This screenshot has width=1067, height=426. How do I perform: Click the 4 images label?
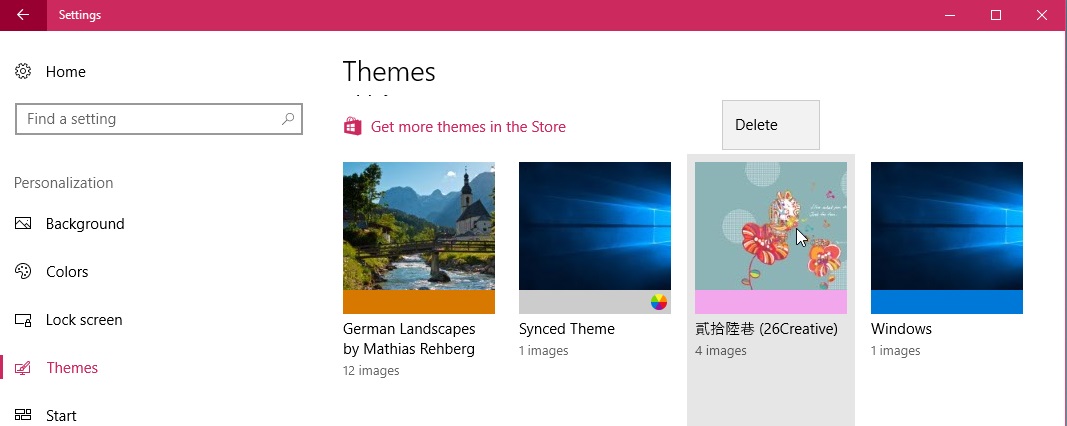721,350
